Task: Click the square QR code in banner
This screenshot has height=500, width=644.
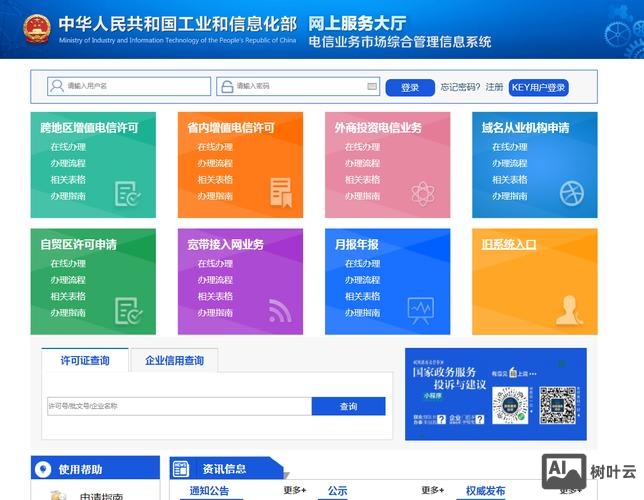Action: (x=557, y=405)
